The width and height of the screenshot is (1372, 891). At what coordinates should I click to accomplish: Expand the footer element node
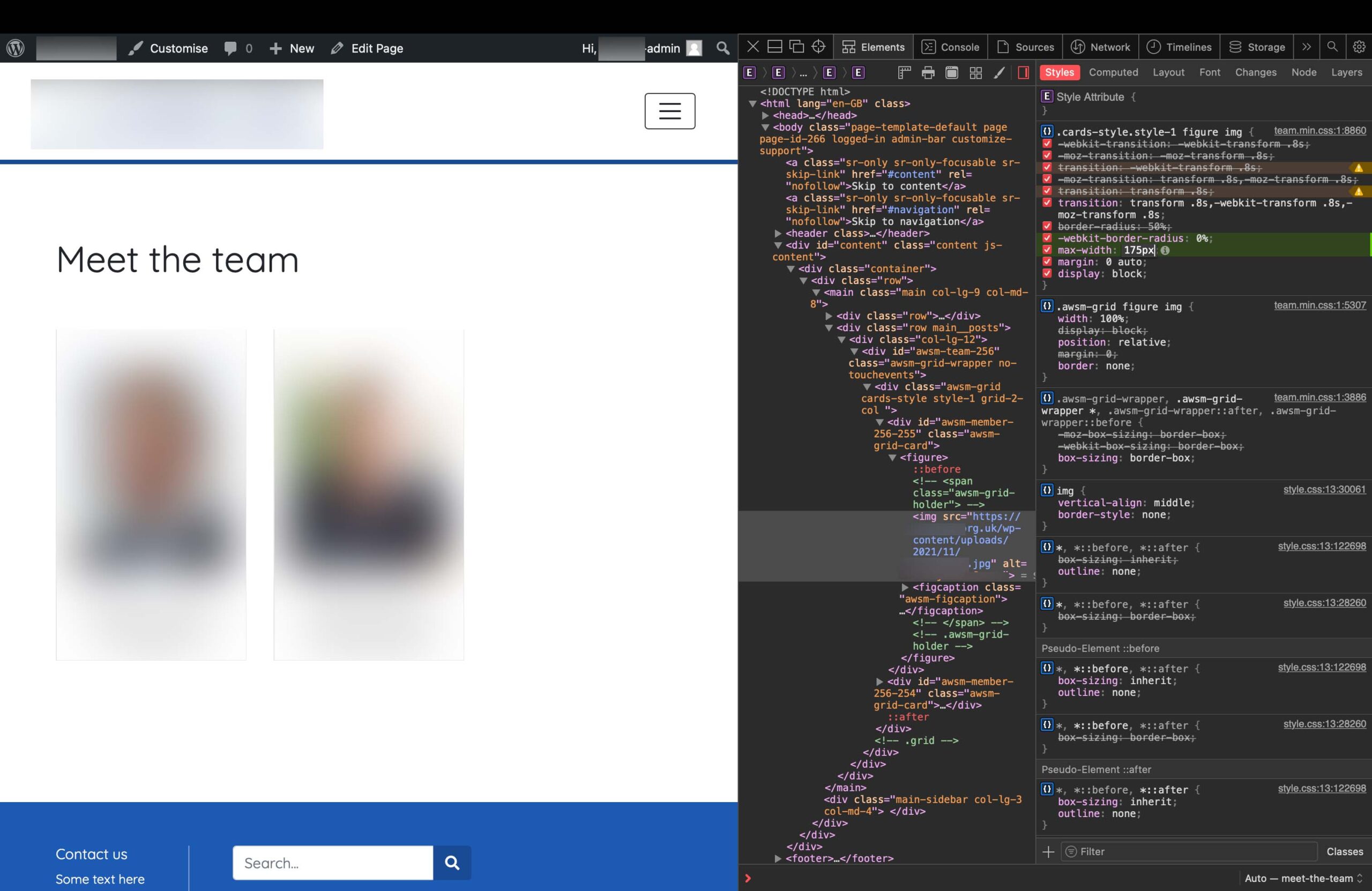click(778, 858)
